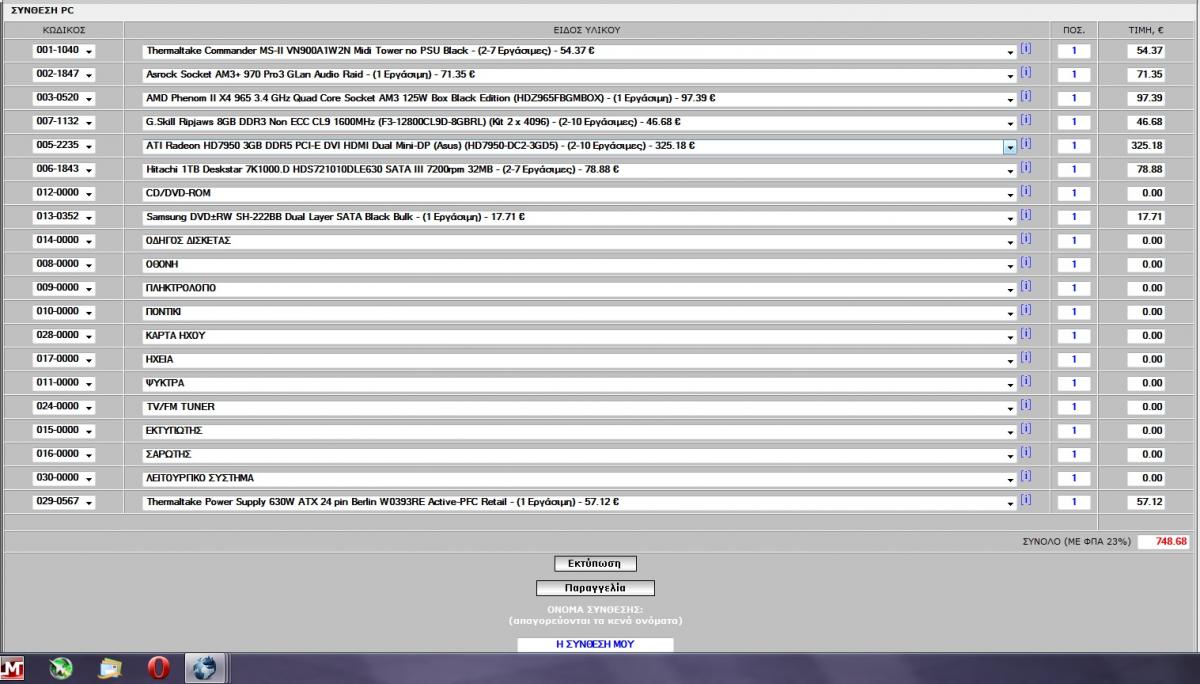Click the Η ΣΥΝΘΕΣΗ ΜΟΥ name field
The width and height of the screenshot is (1200, 684).
[x=595, y=644]
